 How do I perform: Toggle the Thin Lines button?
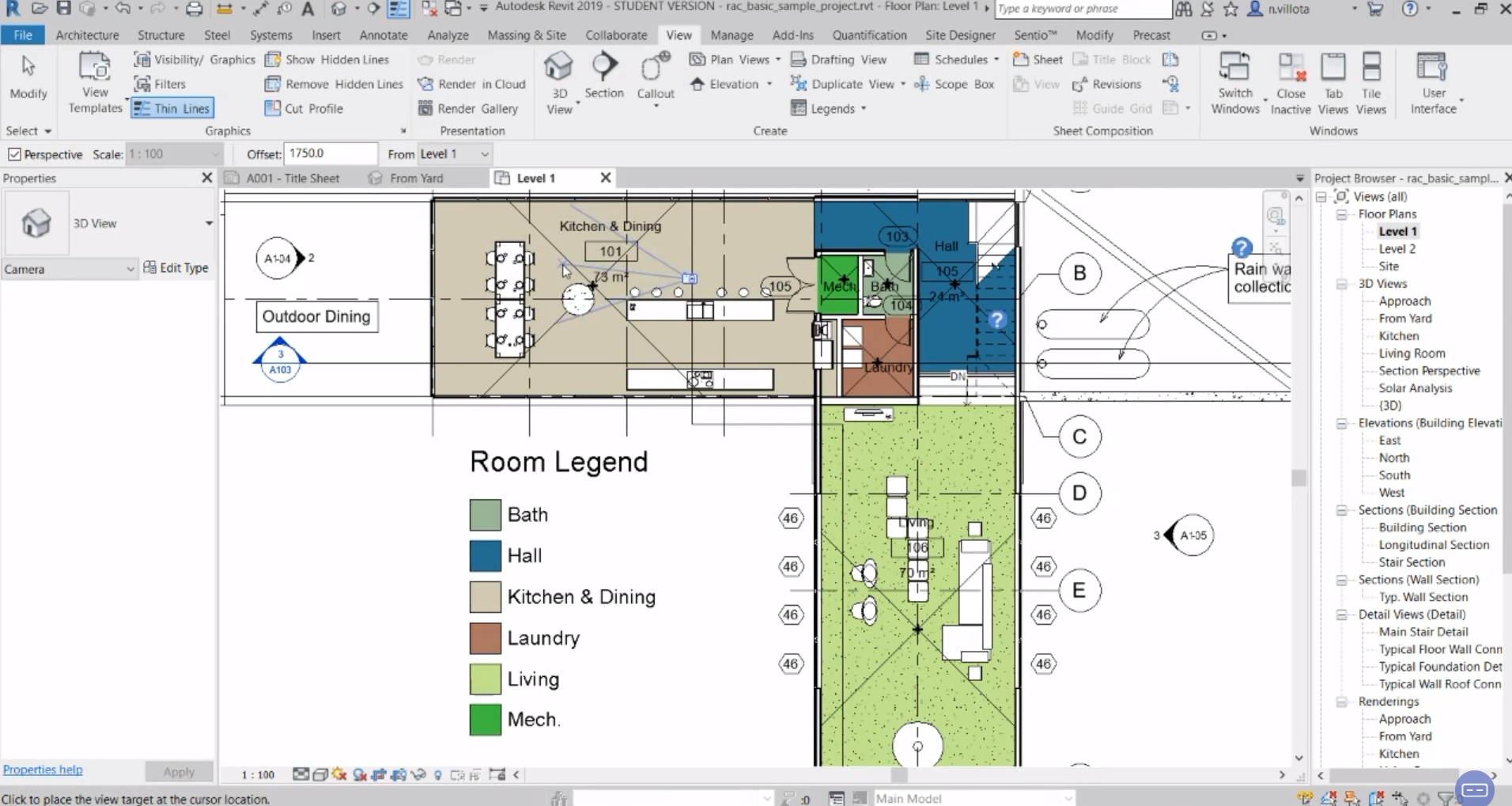coord(172,108)
